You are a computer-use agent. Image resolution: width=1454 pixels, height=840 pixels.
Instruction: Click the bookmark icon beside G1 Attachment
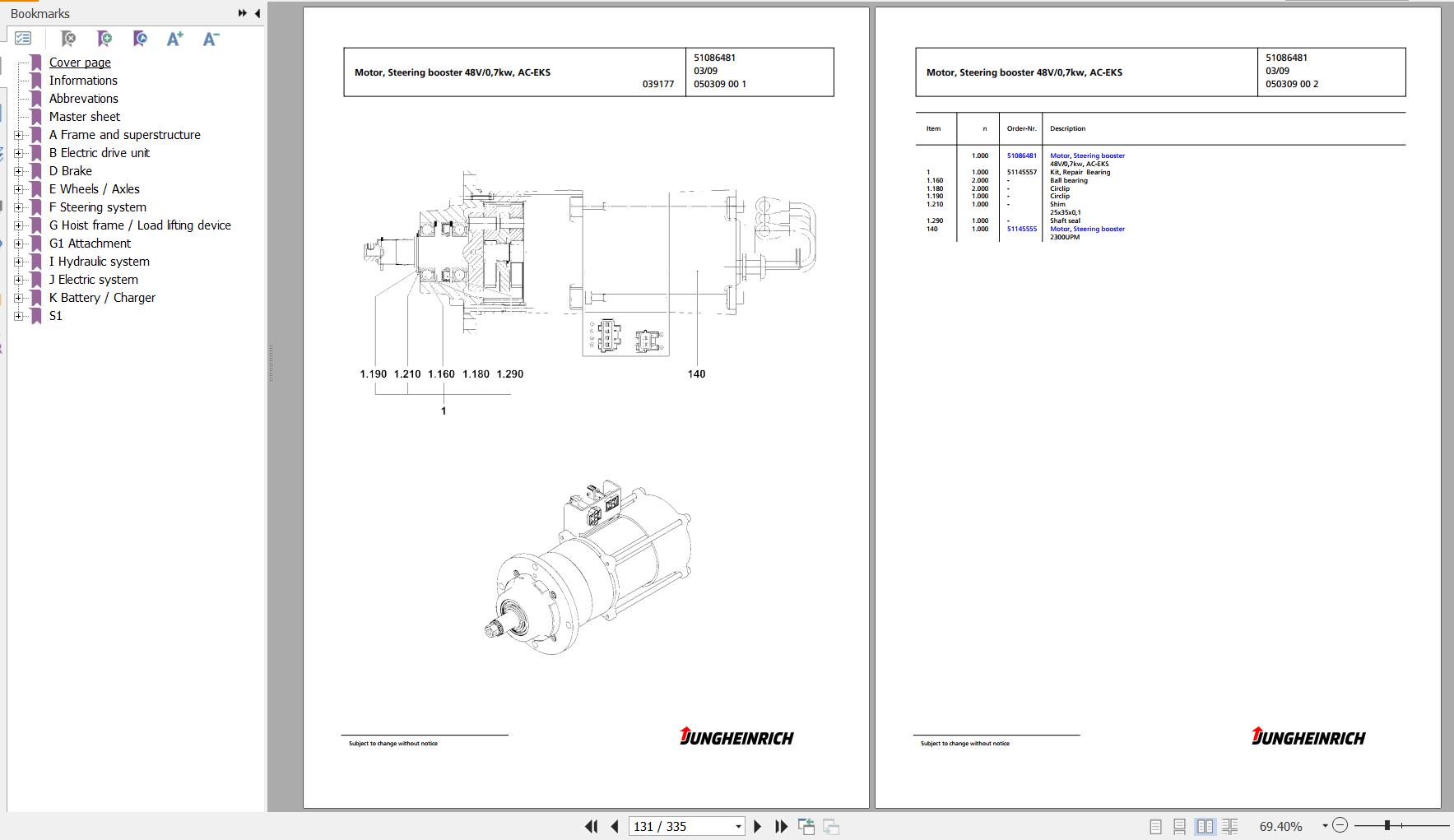click(x=35, y=244)
